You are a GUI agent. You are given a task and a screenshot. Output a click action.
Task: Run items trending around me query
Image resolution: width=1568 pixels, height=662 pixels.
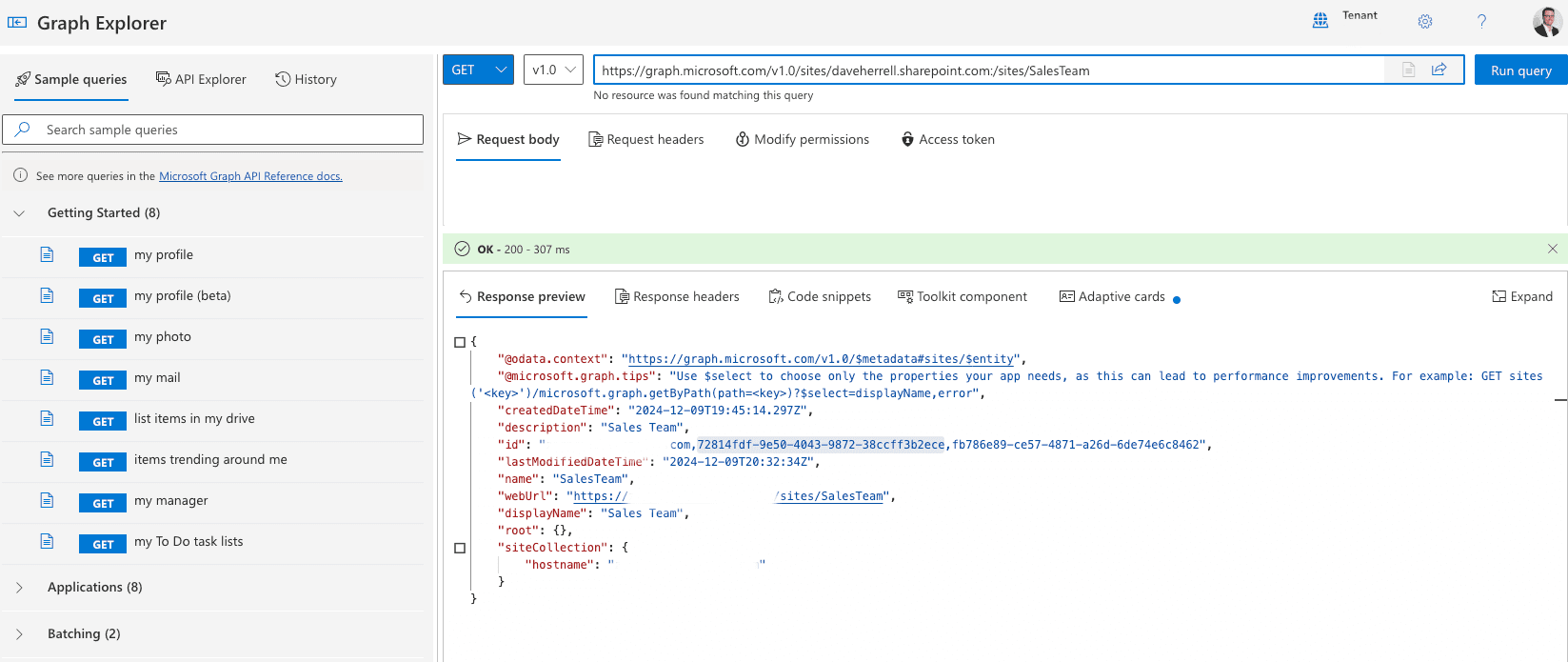103,462
